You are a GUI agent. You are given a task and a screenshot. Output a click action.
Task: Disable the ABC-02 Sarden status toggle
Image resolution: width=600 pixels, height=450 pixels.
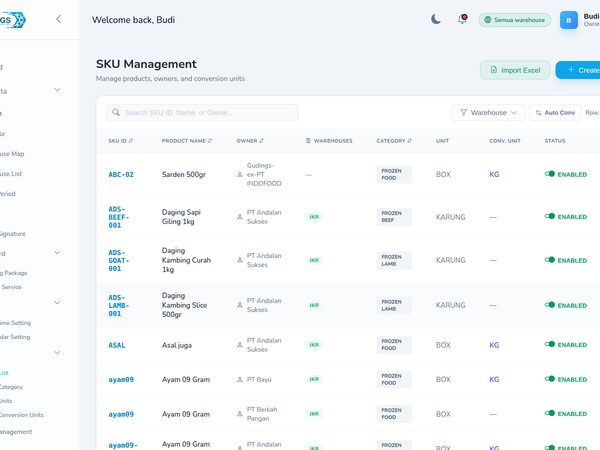(x=550, y=174)
